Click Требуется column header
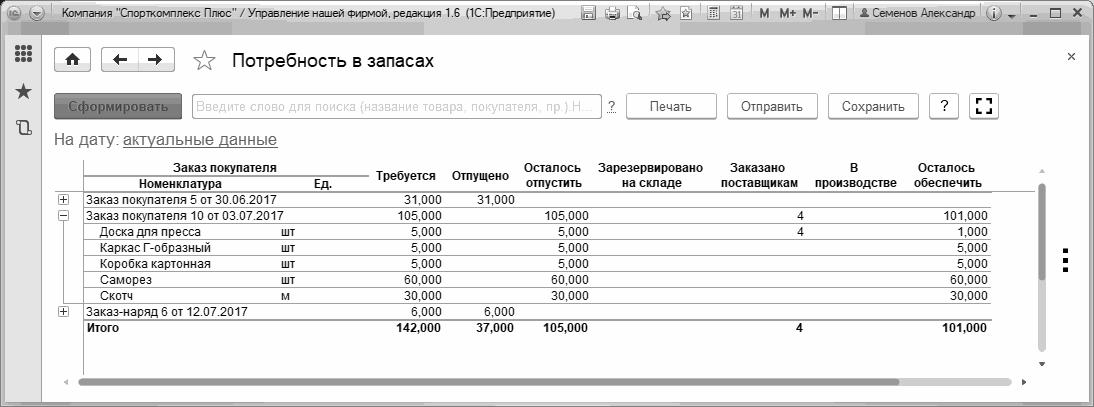This screenshot has width=1094, height=407. tap(405, 176)
